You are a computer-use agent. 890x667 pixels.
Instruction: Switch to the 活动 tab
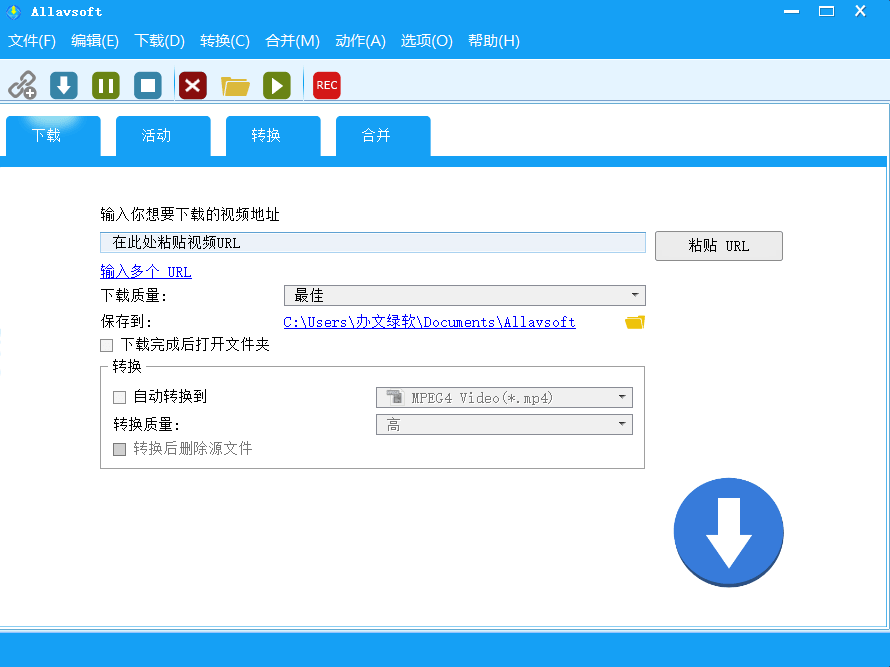coord(163,136)
